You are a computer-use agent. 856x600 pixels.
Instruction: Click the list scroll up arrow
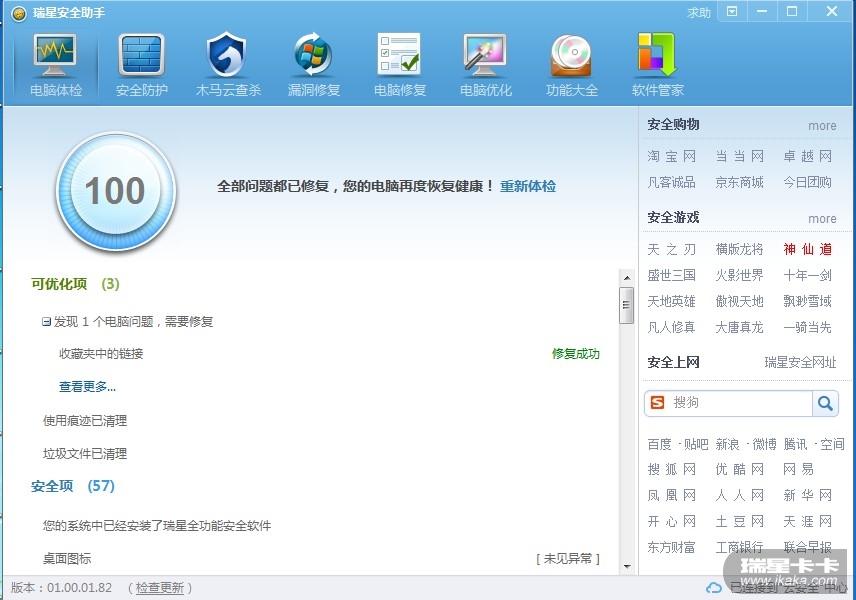627,278
